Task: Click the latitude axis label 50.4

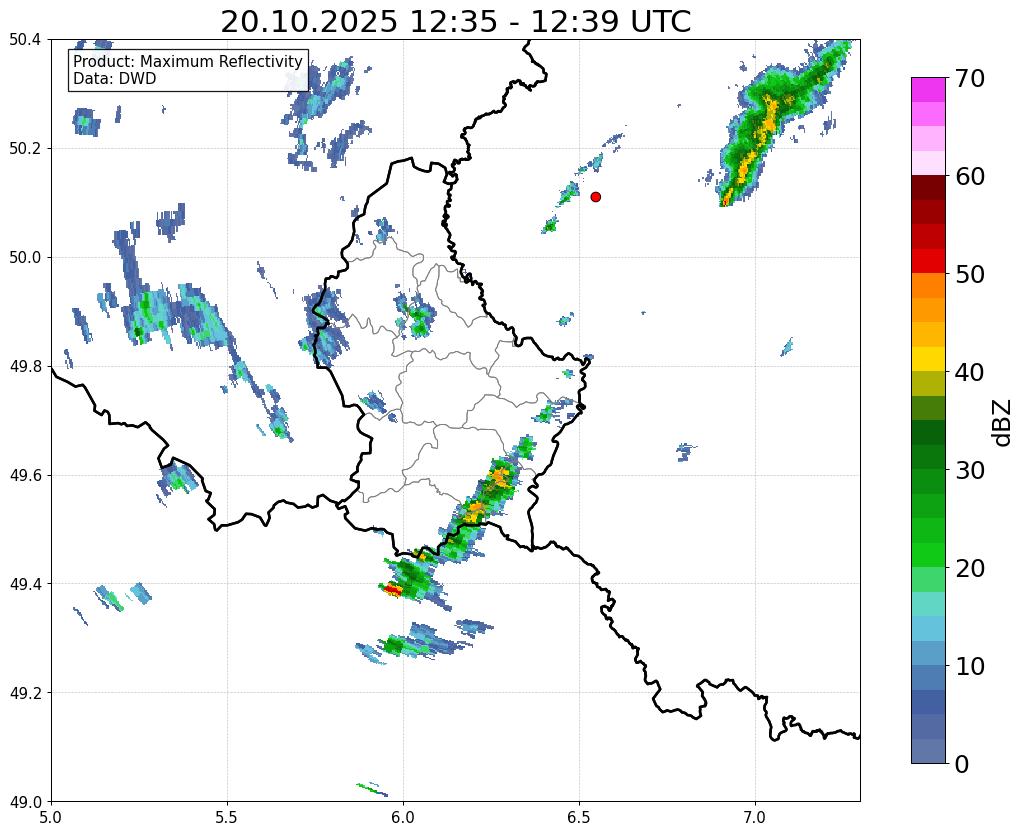Action: [25, 40]
